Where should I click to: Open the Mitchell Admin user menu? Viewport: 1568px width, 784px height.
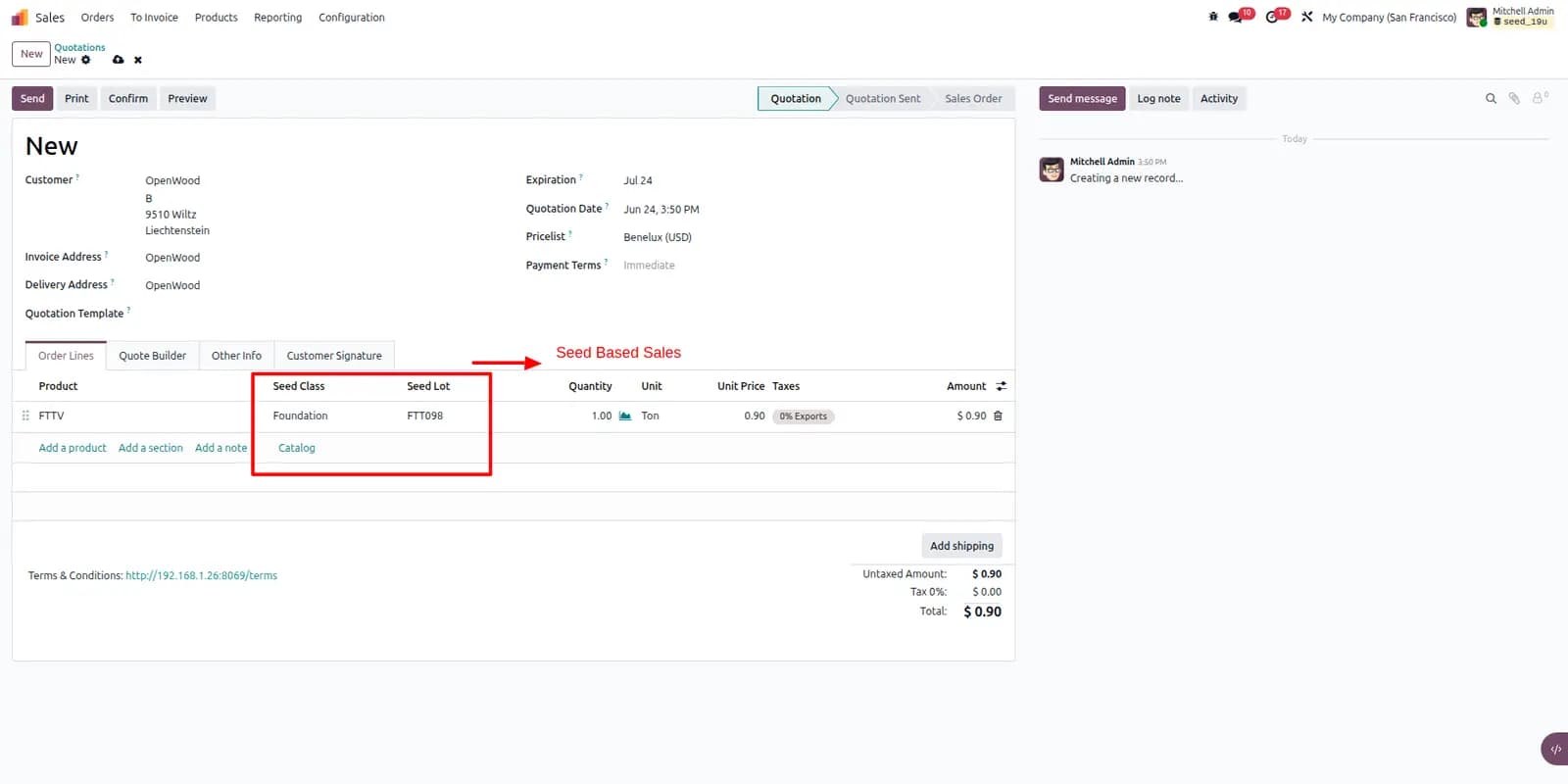pyautogui.click(x=1510, y=17)
